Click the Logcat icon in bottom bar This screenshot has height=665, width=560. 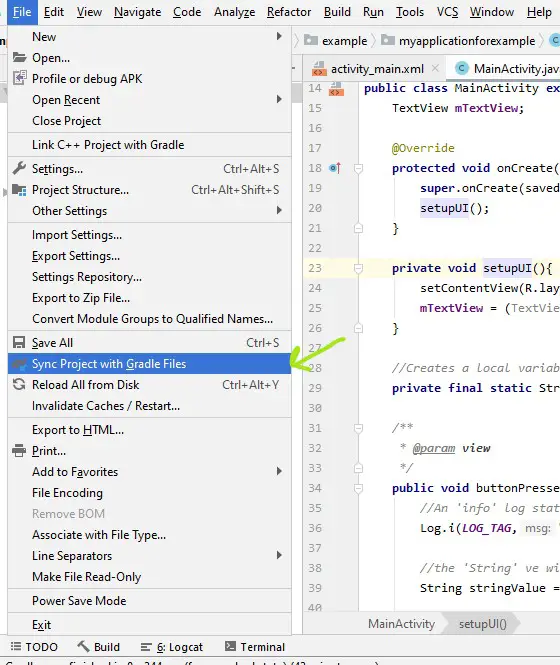pyautogui.click(x=146, y=647)
